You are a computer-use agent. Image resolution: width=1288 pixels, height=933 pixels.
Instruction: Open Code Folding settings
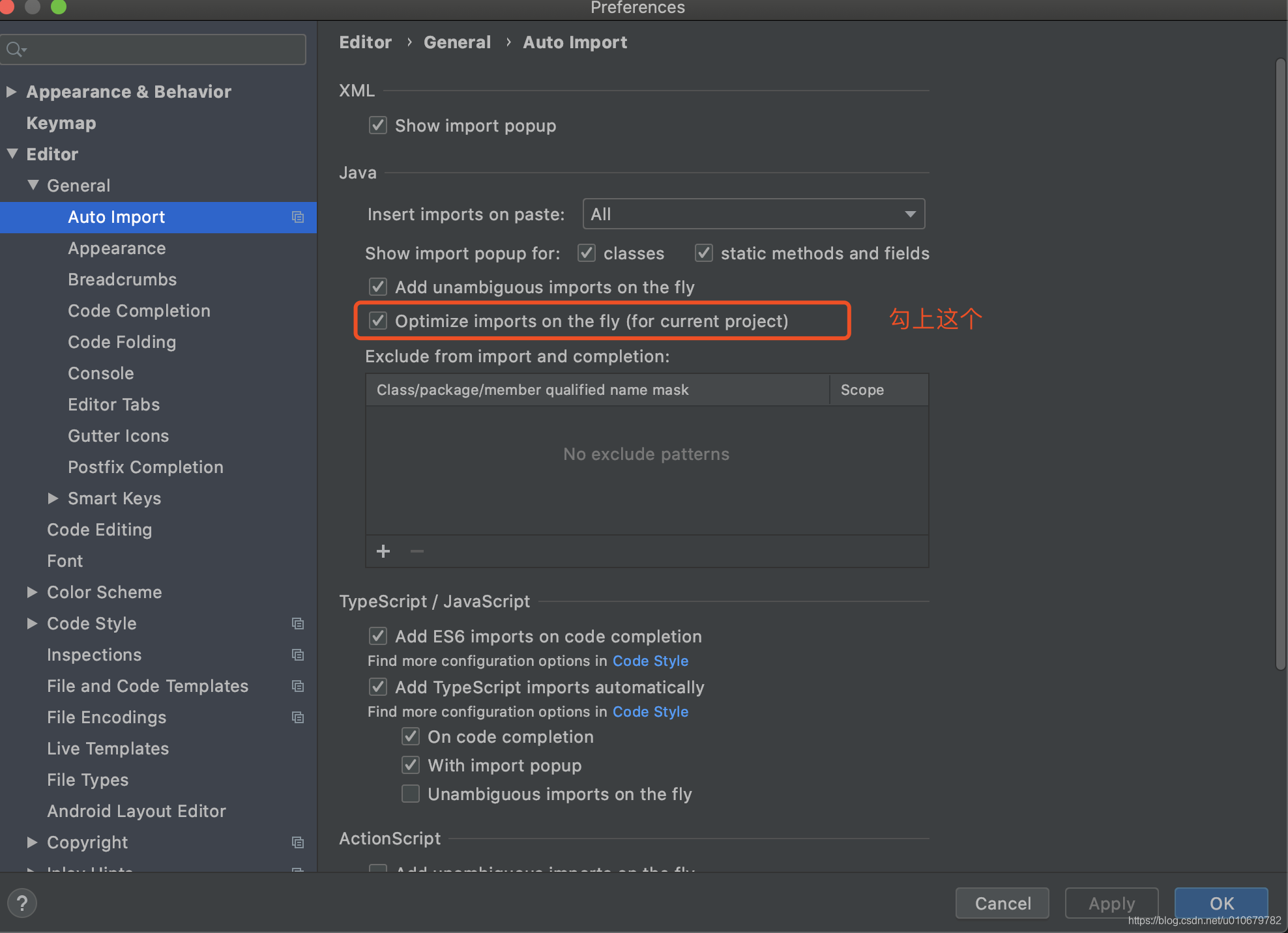[x=122, y=342]
